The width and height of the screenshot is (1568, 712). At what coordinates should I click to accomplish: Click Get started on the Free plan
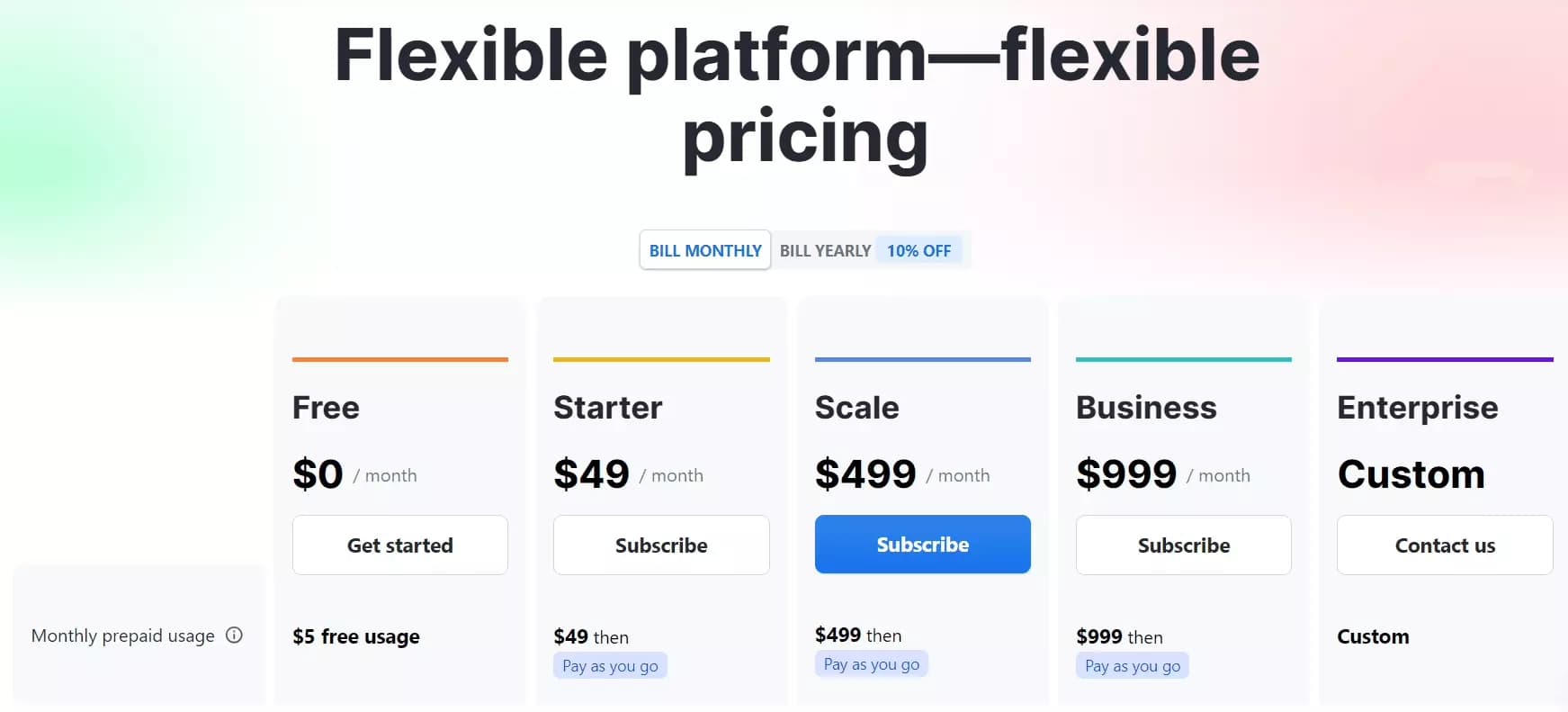tap(399, 545)
